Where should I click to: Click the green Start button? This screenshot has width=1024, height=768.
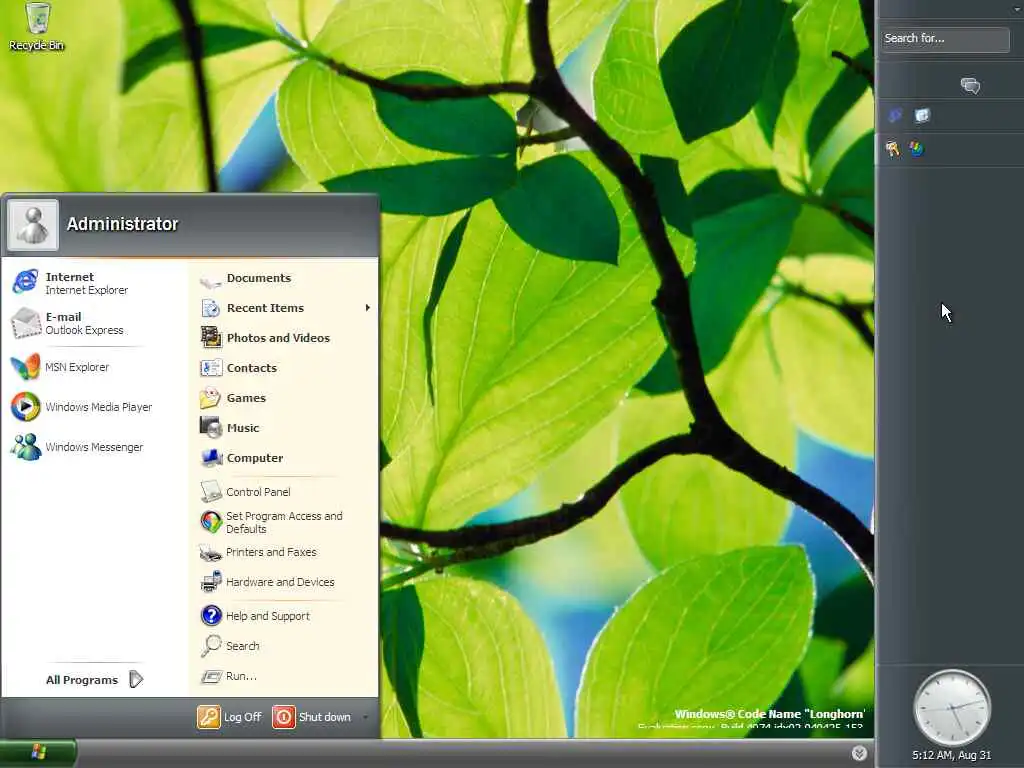pos(38,753)
